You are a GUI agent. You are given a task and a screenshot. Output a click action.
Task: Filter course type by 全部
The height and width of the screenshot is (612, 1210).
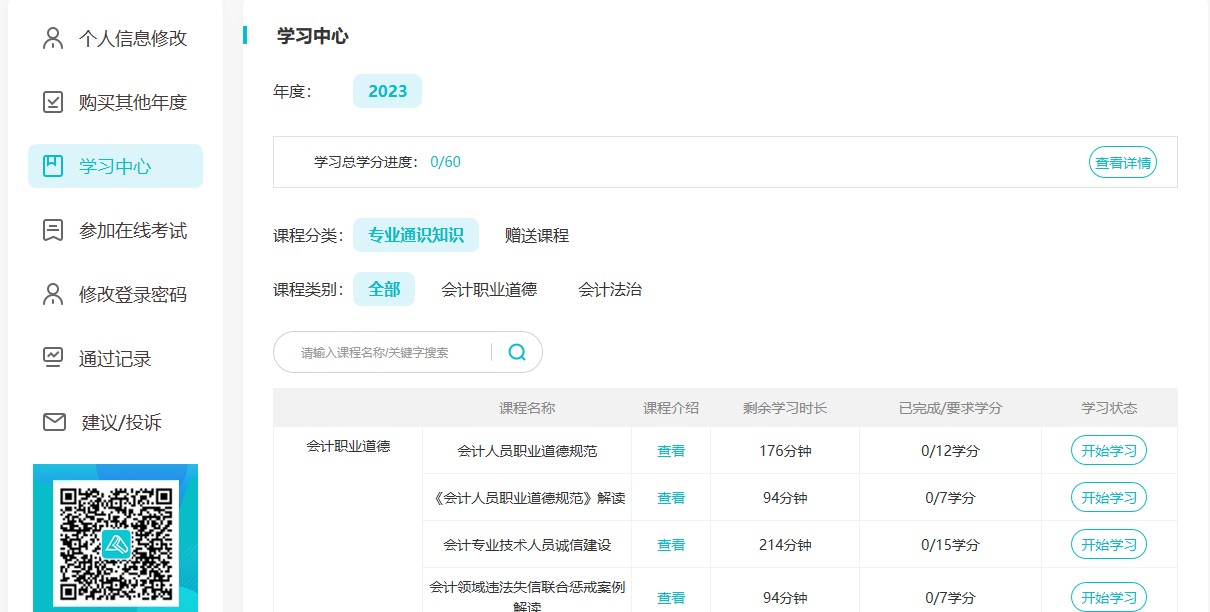384,289
